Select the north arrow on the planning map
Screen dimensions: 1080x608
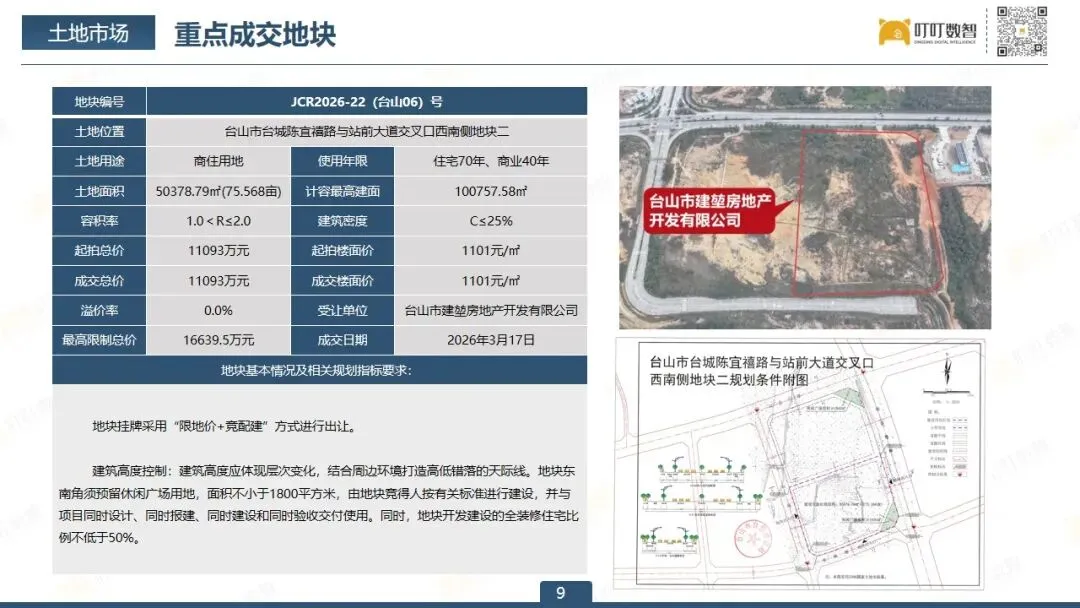947,368
